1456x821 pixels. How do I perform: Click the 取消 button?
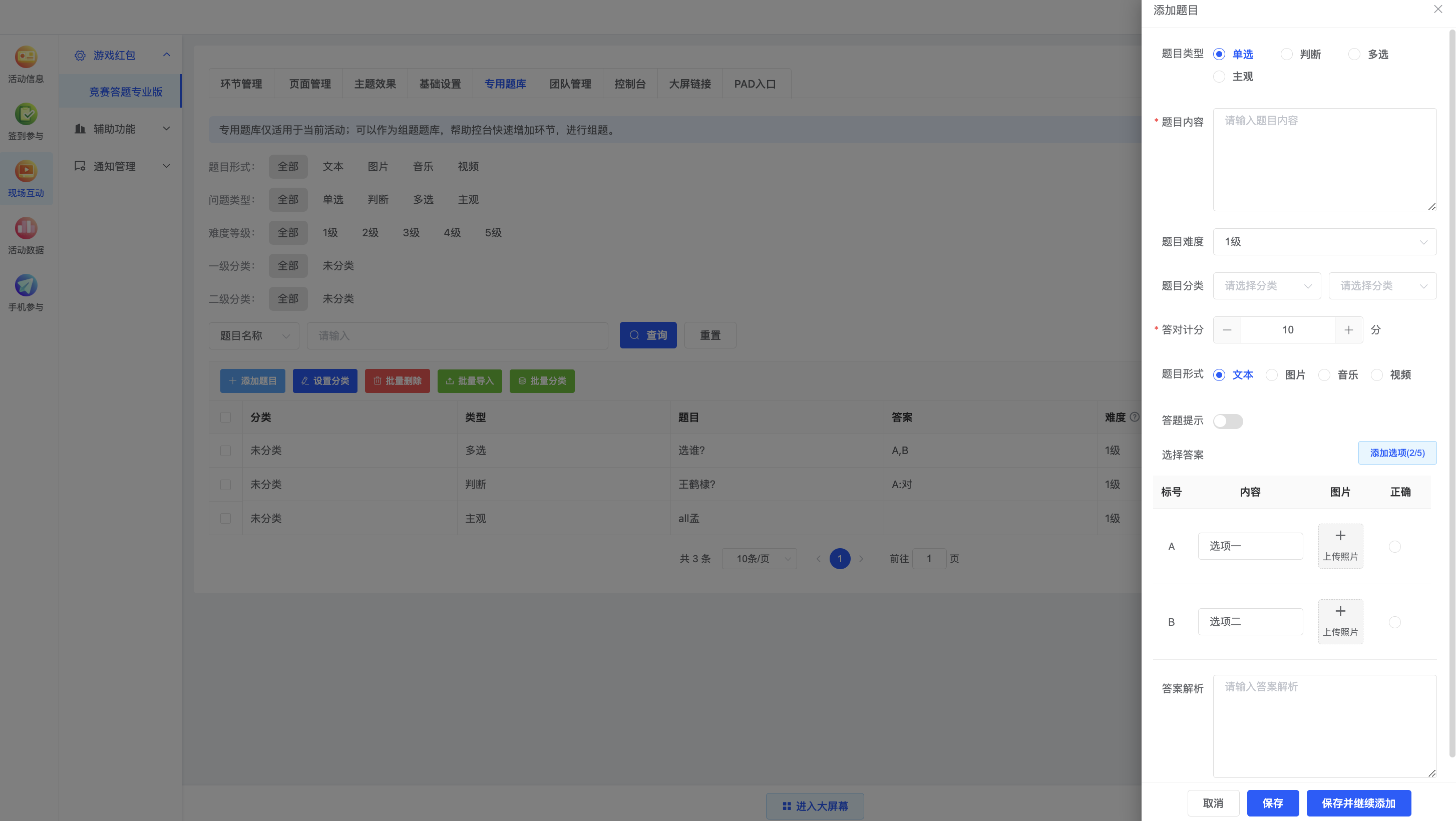[1213, 803]
